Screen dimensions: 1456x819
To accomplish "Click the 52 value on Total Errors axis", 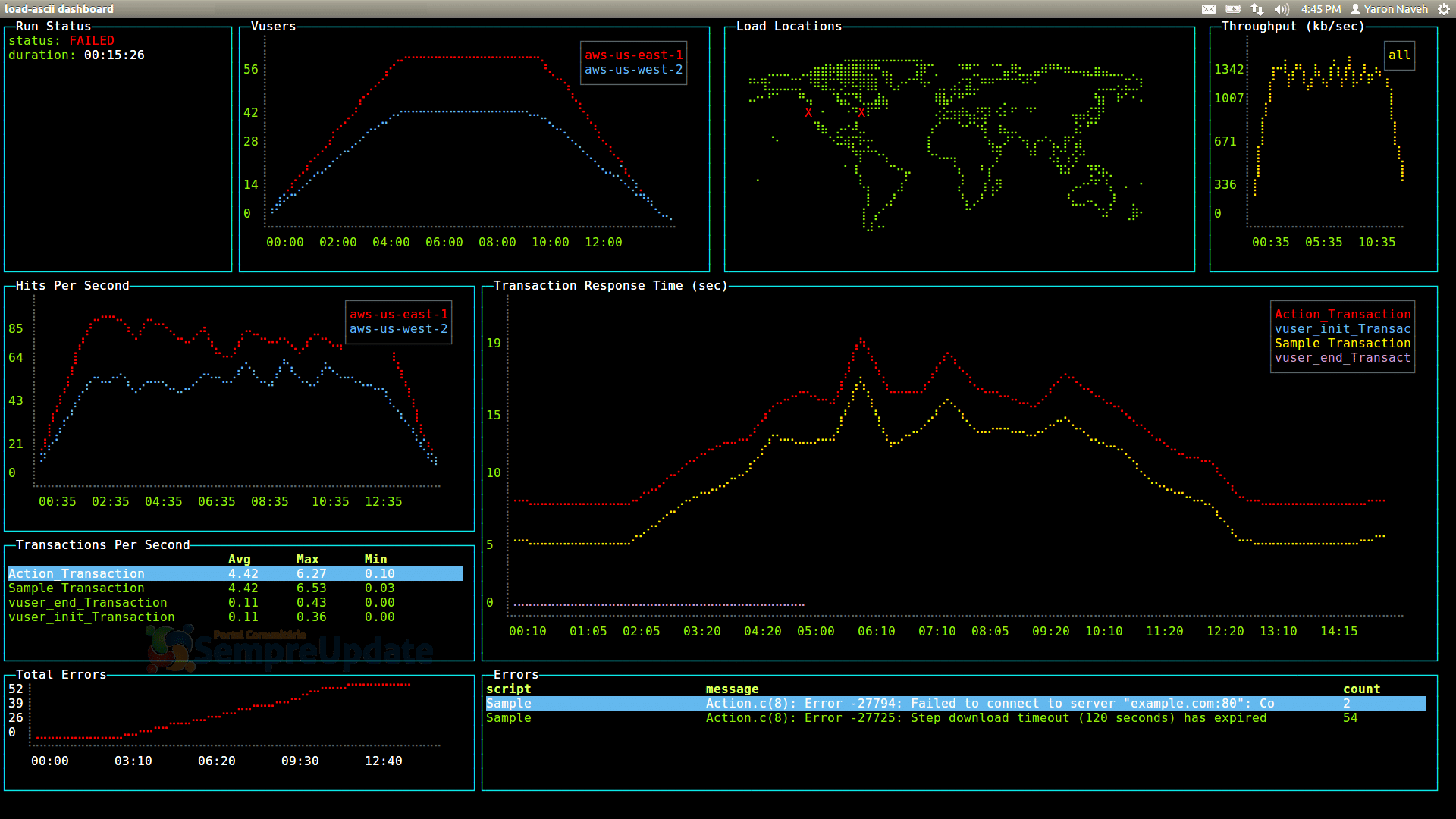I will point(15,689).
